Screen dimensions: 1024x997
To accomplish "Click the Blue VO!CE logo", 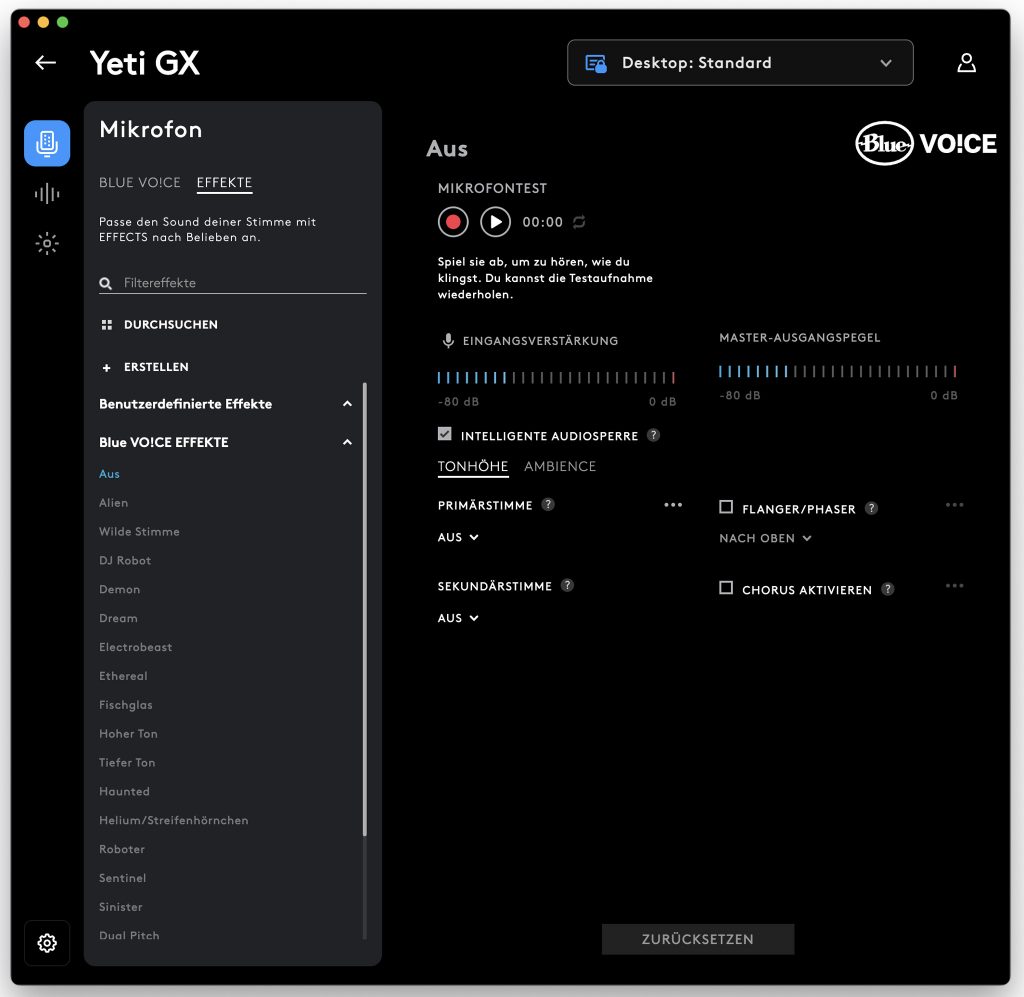I will [x=926, y=143].
